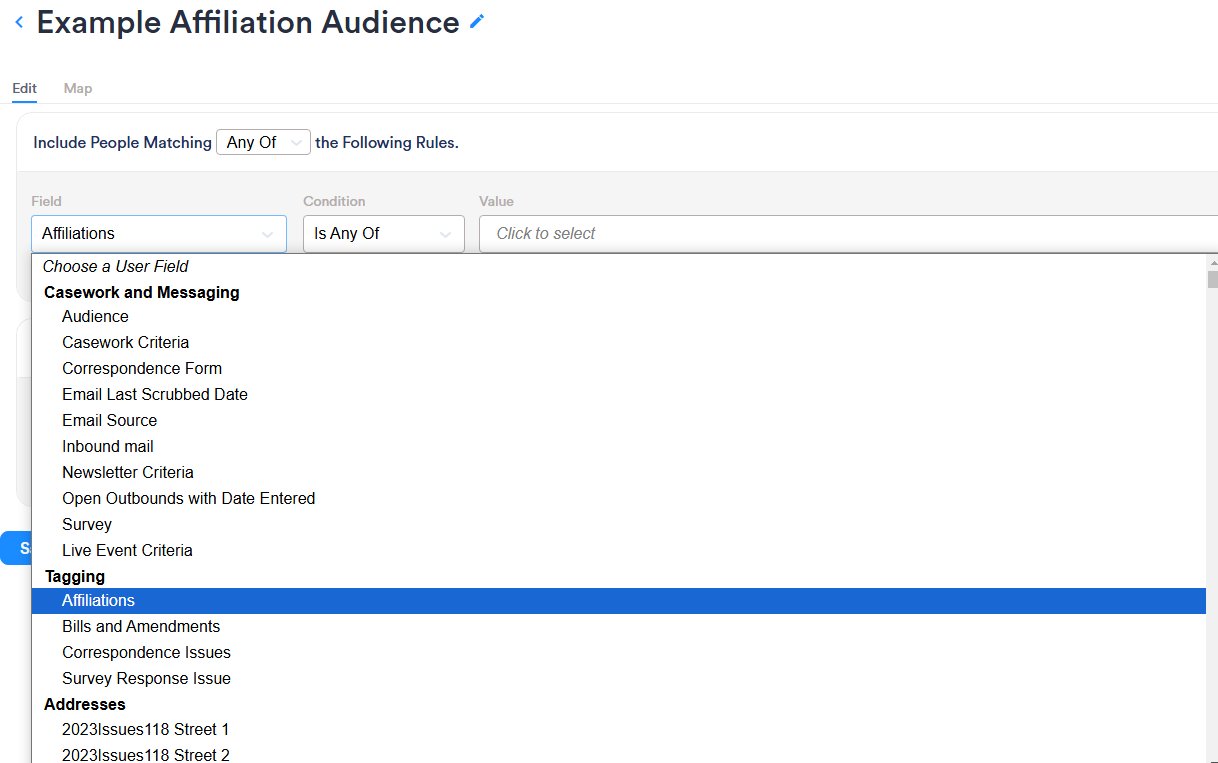Select Affiliations under Tagging
Image resolution: width=1218 pixels, height=763 pixels.
98,600
